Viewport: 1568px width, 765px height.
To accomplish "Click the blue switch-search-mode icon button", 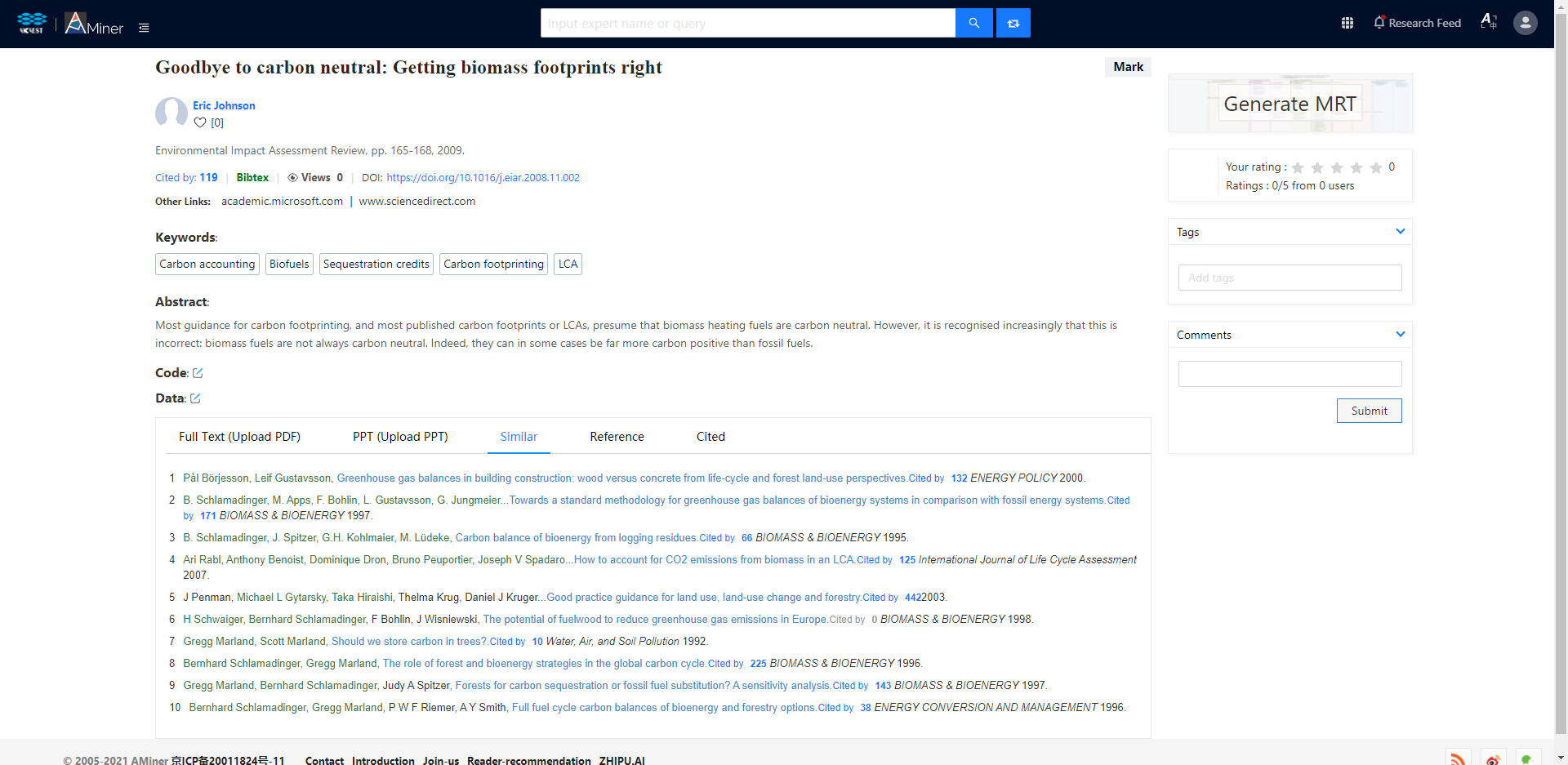I will (x=1013, y=23).
